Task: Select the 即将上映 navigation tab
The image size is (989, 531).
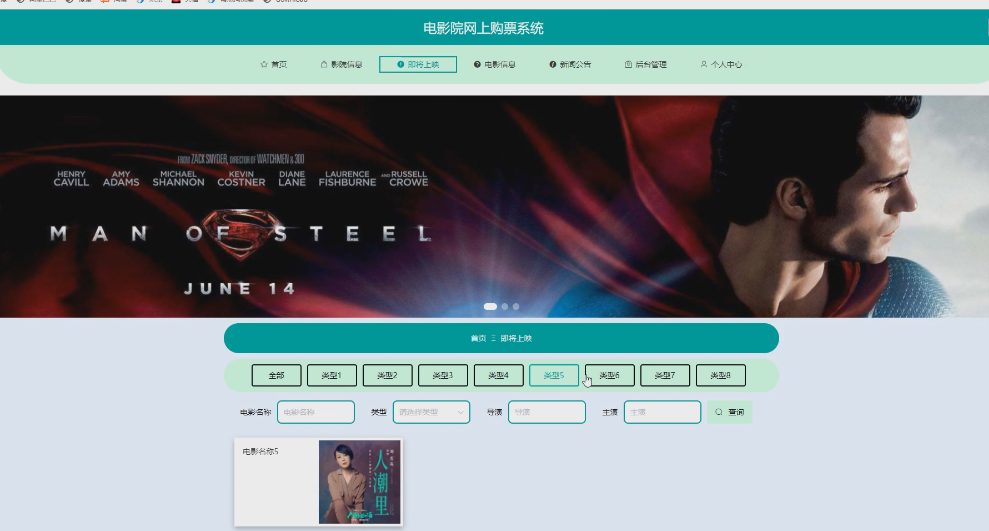Action: [418, 64]
